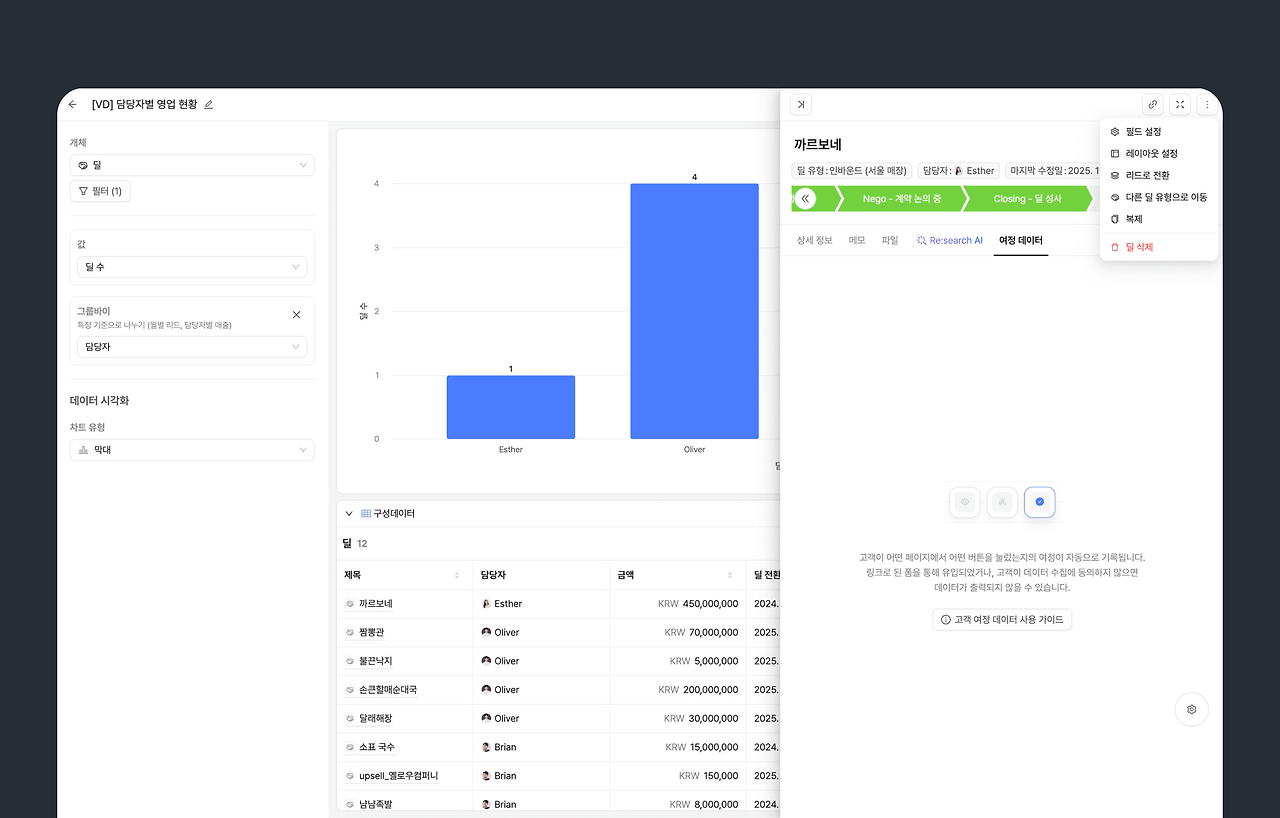Click the amount KRW 70,000,000
1280x818 pixels.
point(701,632)
